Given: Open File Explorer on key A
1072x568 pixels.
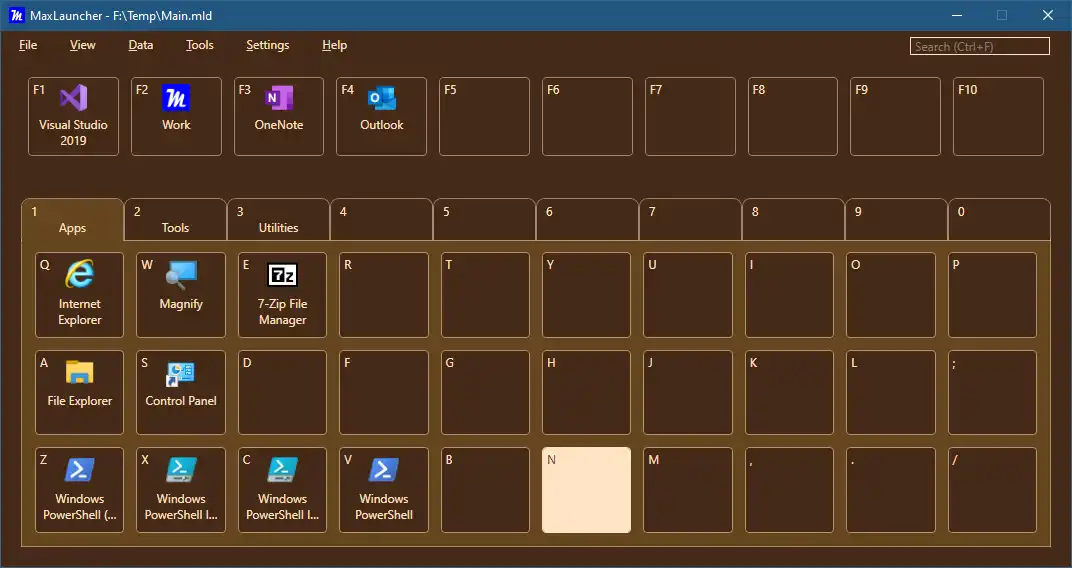Looking at the screenshot, I should [x=79, y=392].
